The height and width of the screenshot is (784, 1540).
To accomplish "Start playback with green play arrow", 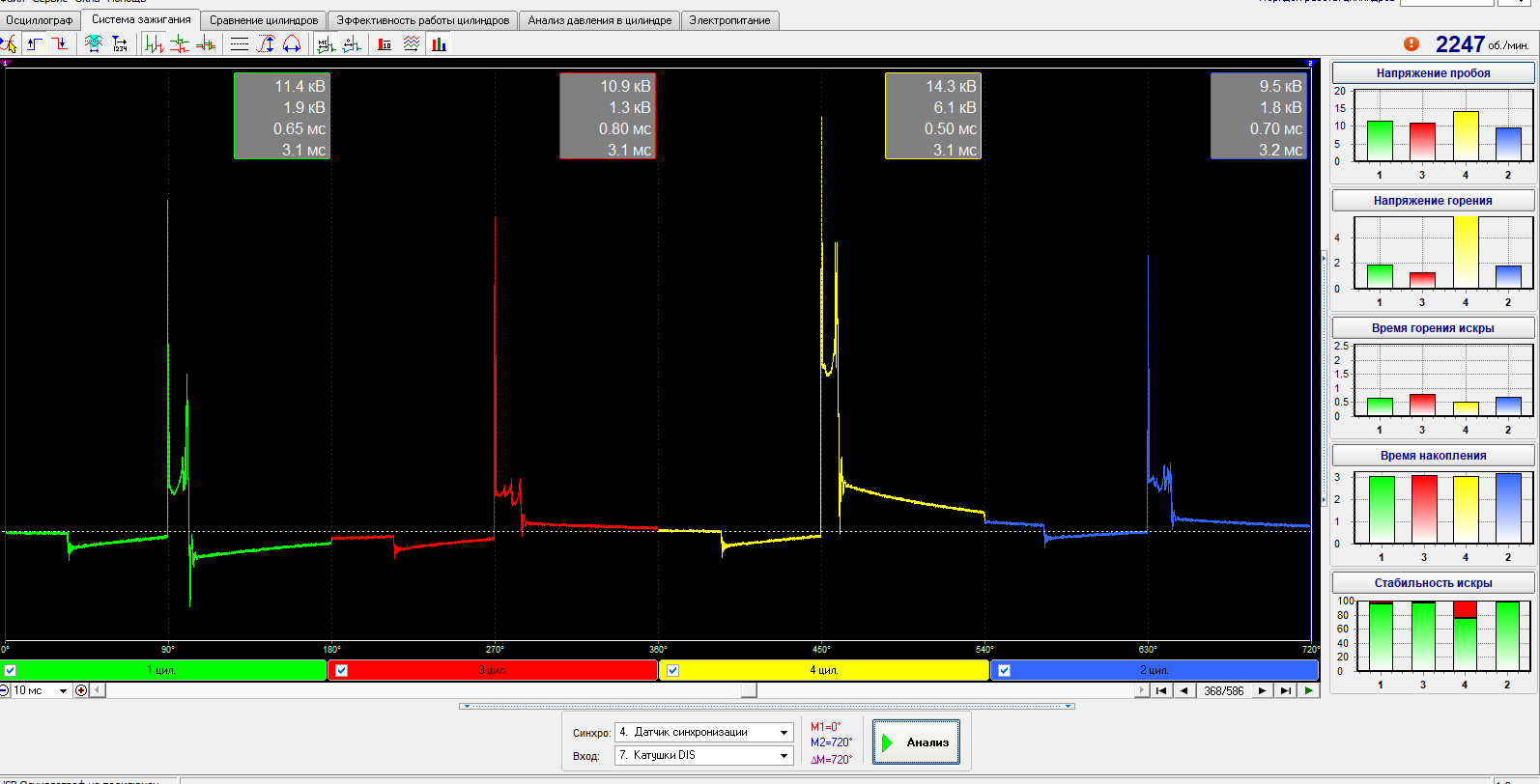I will [1308, 690].
